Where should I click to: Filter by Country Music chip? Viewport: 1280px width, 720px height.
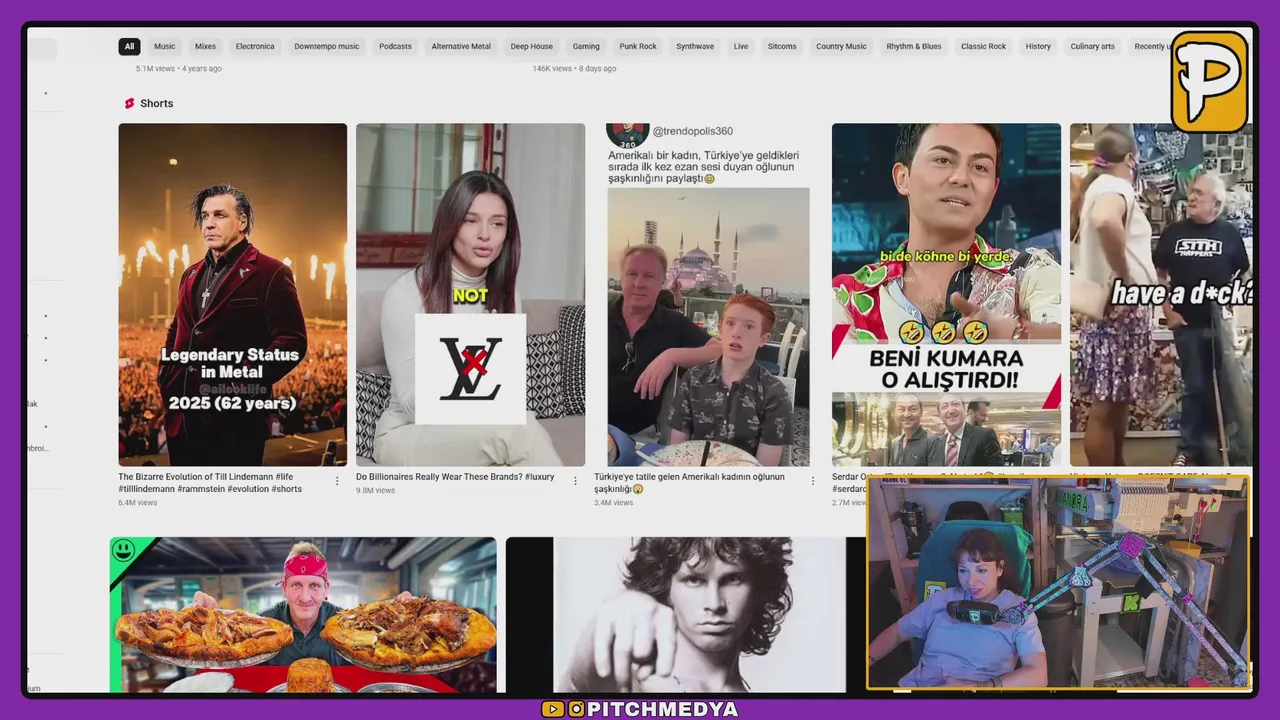click(841, 46)
